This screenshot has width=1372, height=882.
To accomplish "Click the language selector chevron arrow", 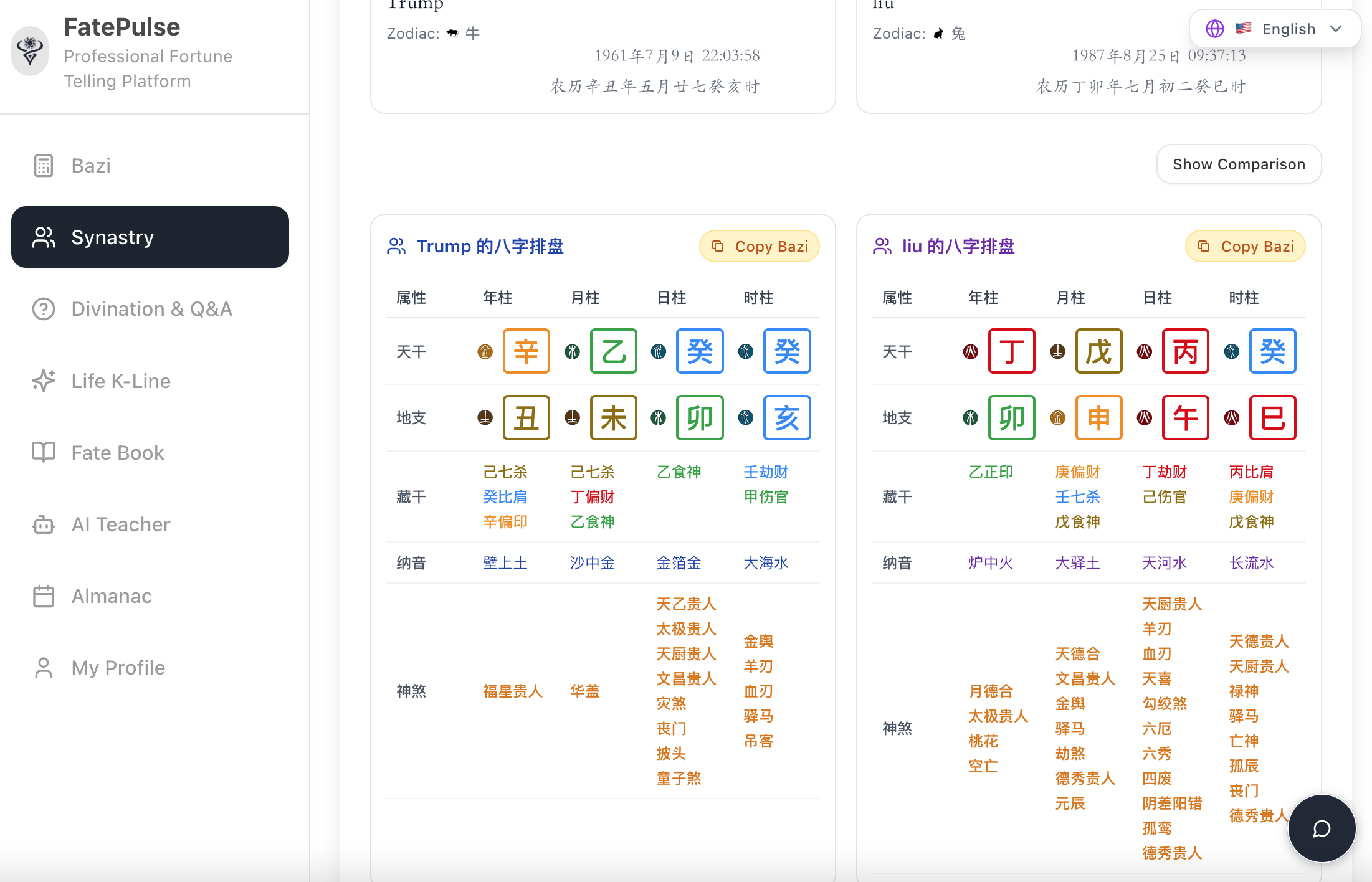I will pyautogui.click(x=1335, y=29).
